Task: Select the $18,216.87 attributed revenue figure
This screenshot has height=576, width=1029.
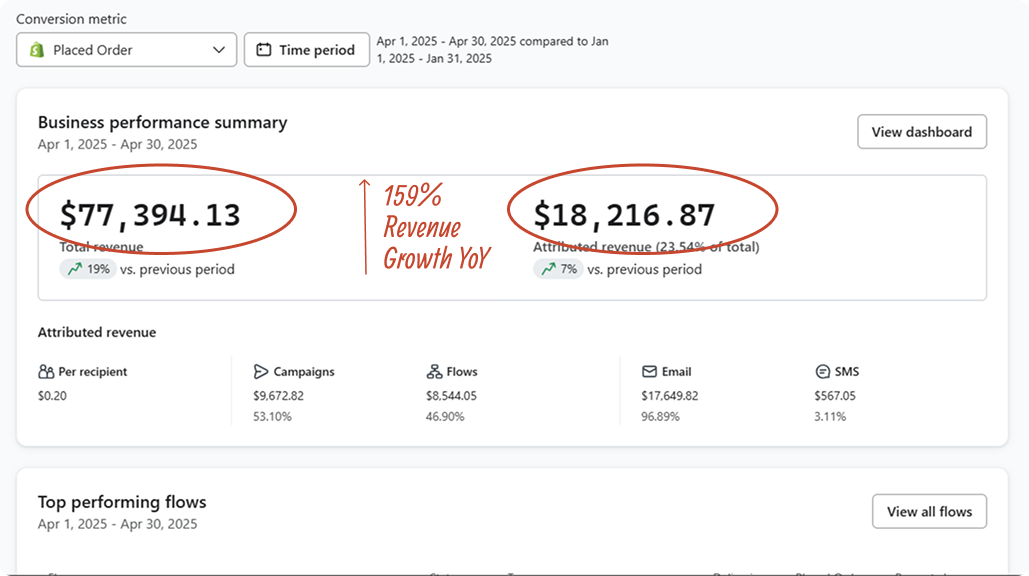Action: tap(624, 214)
